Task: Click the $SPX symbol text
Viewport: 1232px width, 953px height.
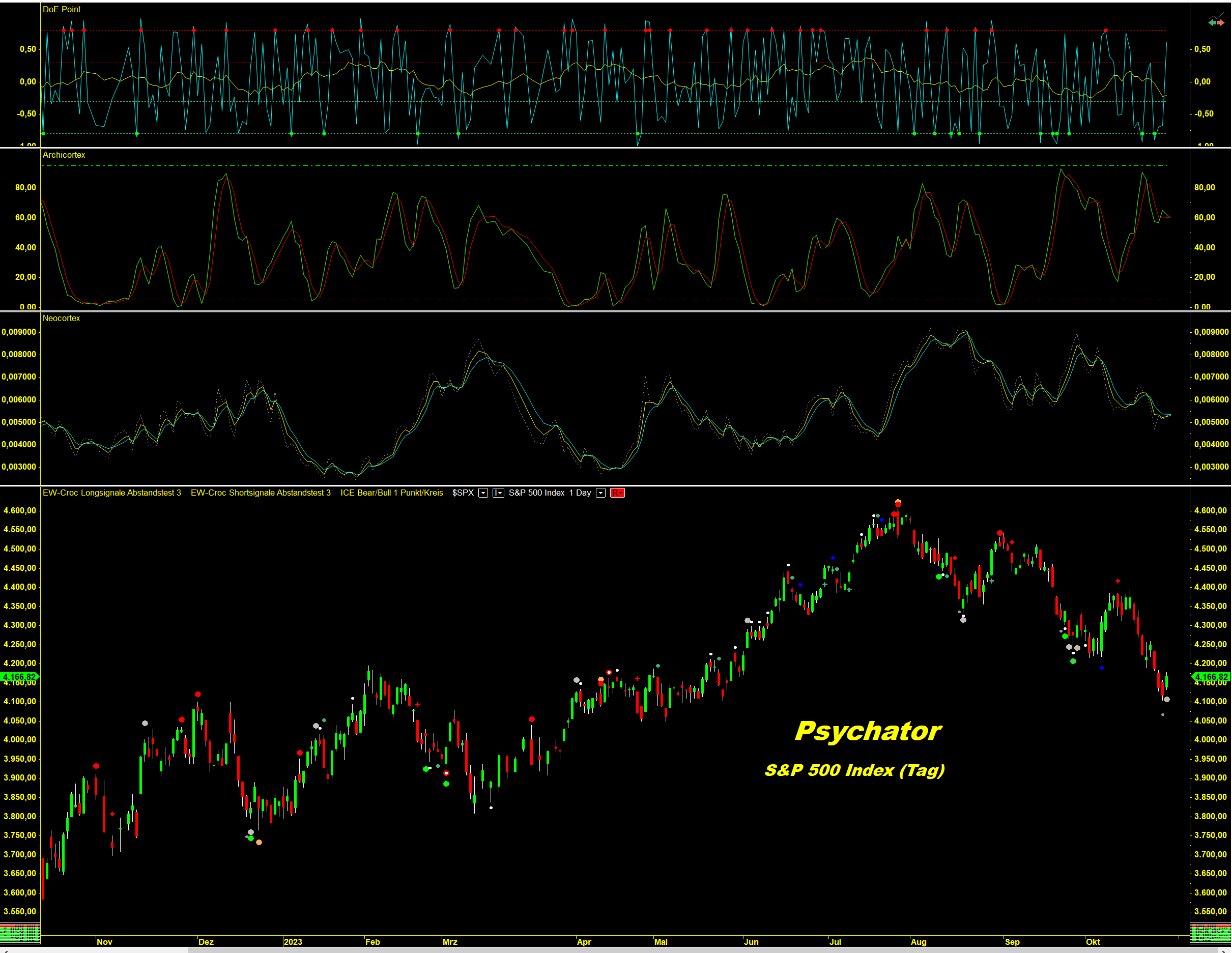Action: [463, 493]
